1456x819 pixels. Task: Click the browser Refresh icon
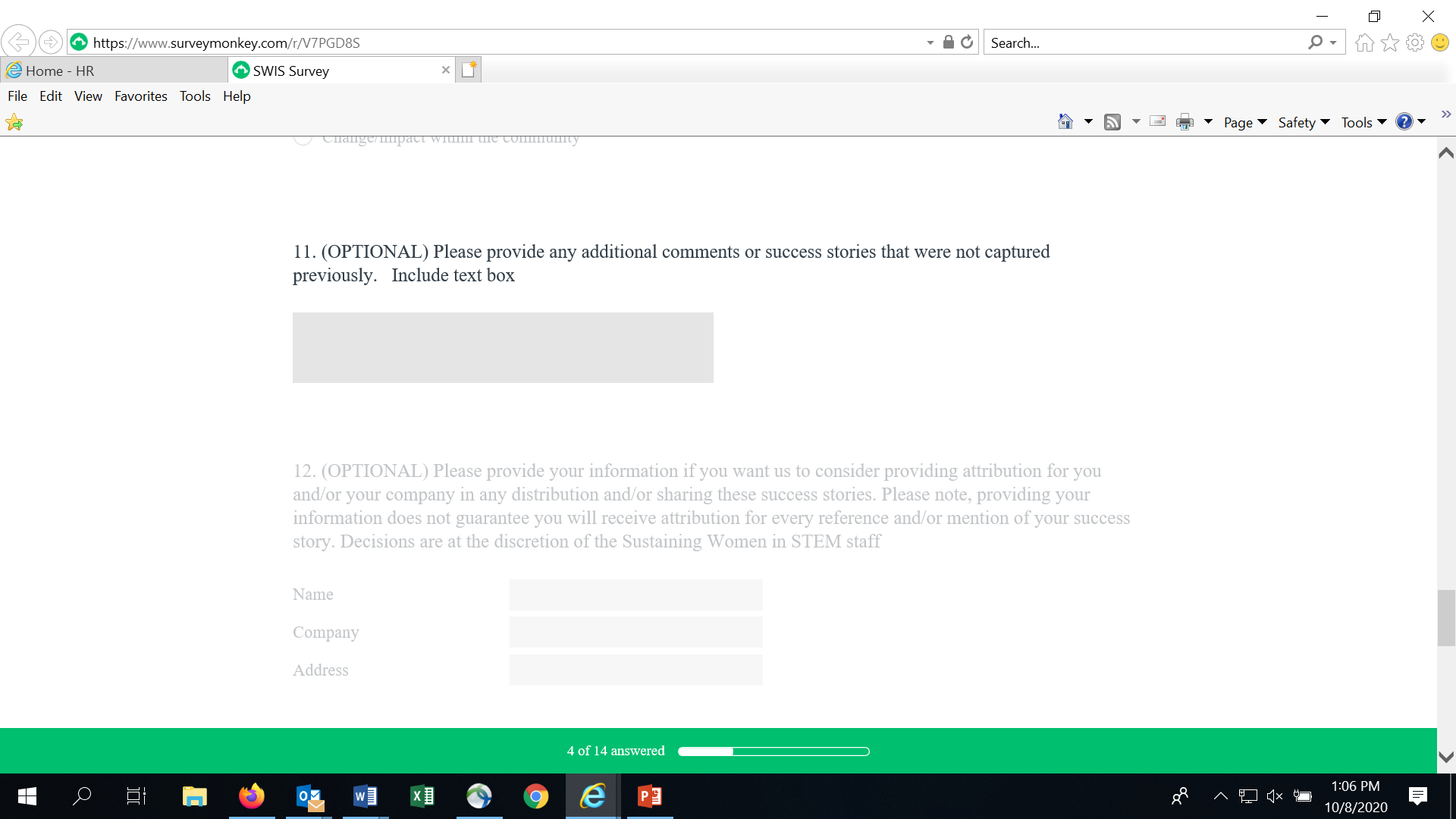[x=967, y=42]
